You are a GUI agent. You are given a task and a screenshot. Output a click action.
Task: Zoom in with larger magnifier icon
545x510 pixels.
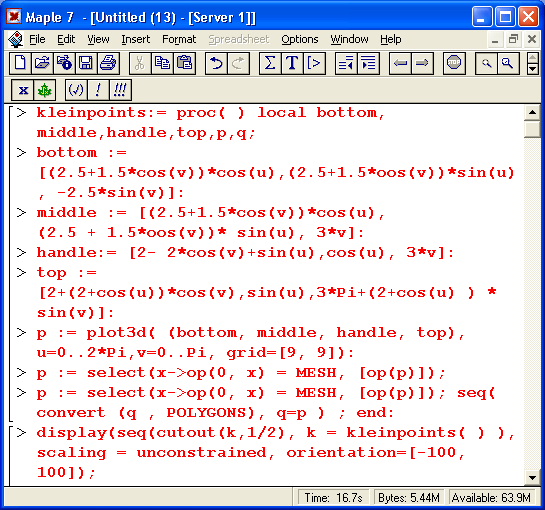(508, 63)
